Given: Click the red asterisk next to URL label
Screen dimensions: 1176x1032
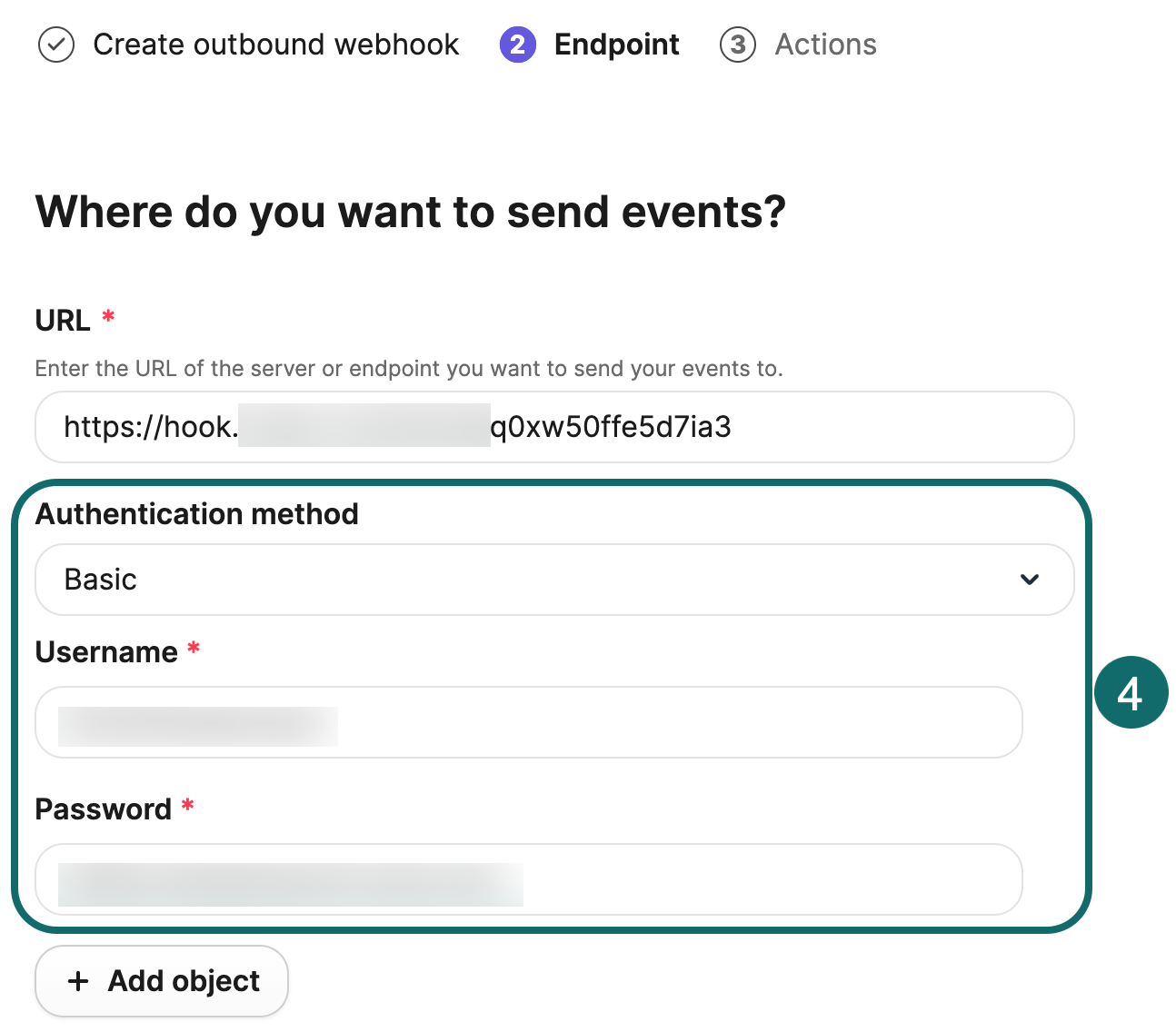Looking at the screenshot, I should [107, 317].
